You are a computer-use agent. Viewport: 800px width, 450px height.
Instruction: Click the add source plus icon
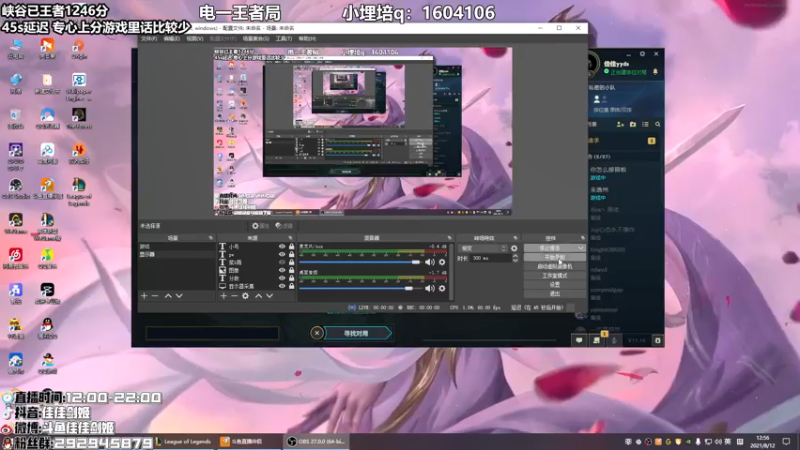coord(223,296)
